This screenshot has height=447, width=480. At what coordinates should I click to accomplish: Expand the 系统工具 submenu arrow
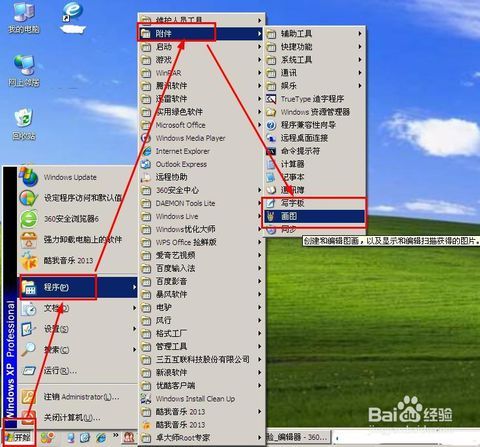[x=360, y=60]
